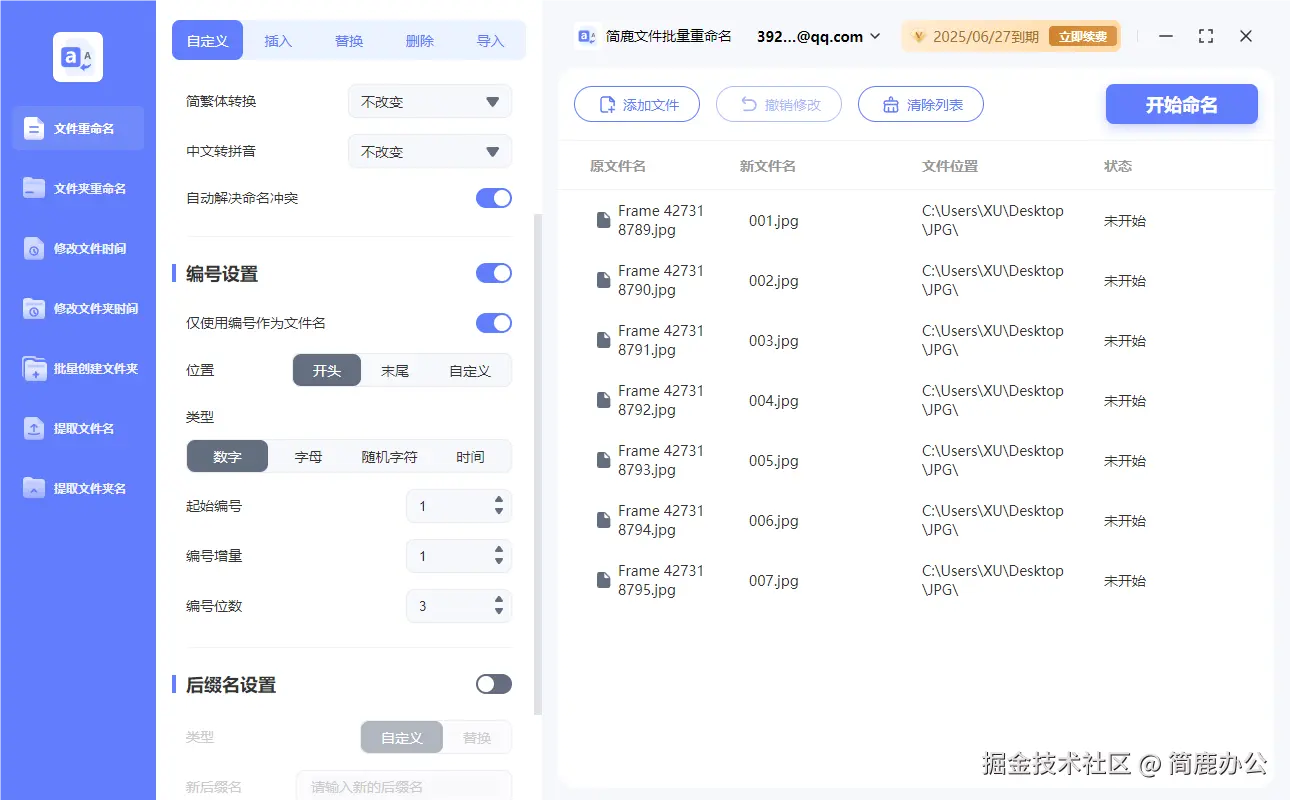Image resolution: width=1290 pixels, height=800 pixels.
Task: Click the 原文件名 column header
Action: pyautogui.click(x=618, y=166)
